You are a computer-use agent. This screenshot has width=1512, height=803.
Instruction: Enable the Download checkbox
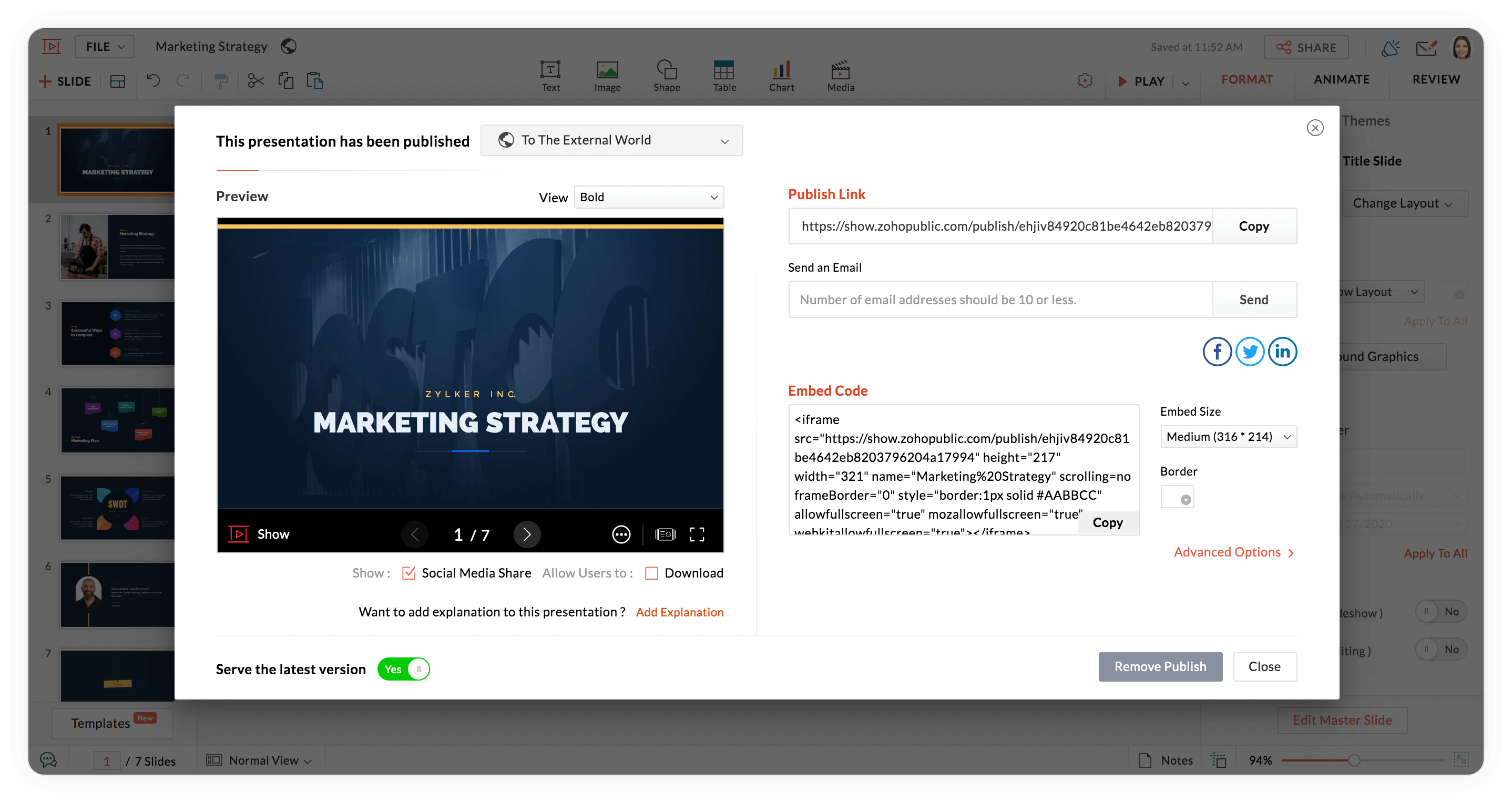click(x=651, y=573)
